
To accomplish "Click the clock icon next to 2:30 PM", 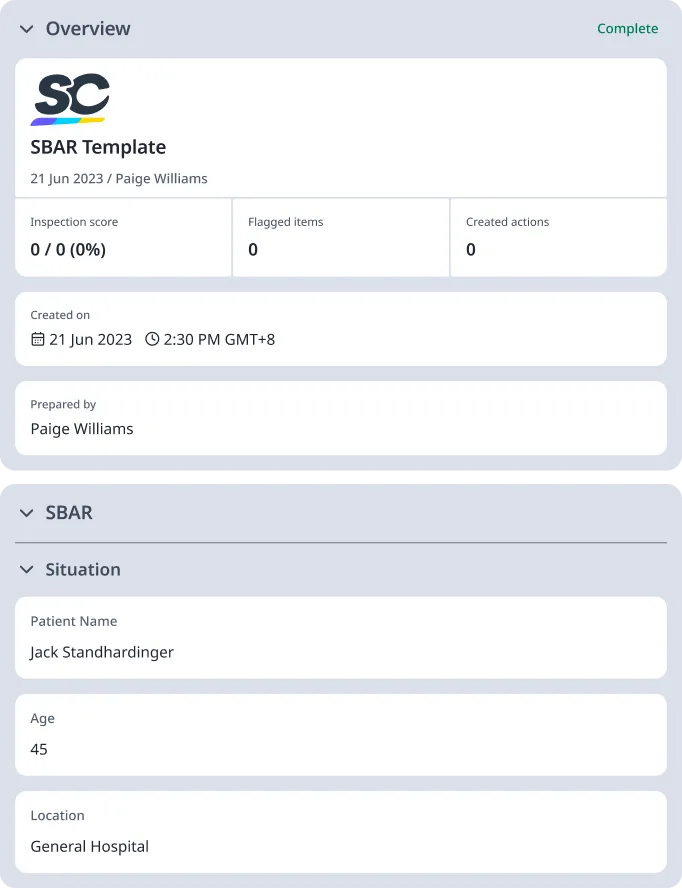I will pos(152,339).
